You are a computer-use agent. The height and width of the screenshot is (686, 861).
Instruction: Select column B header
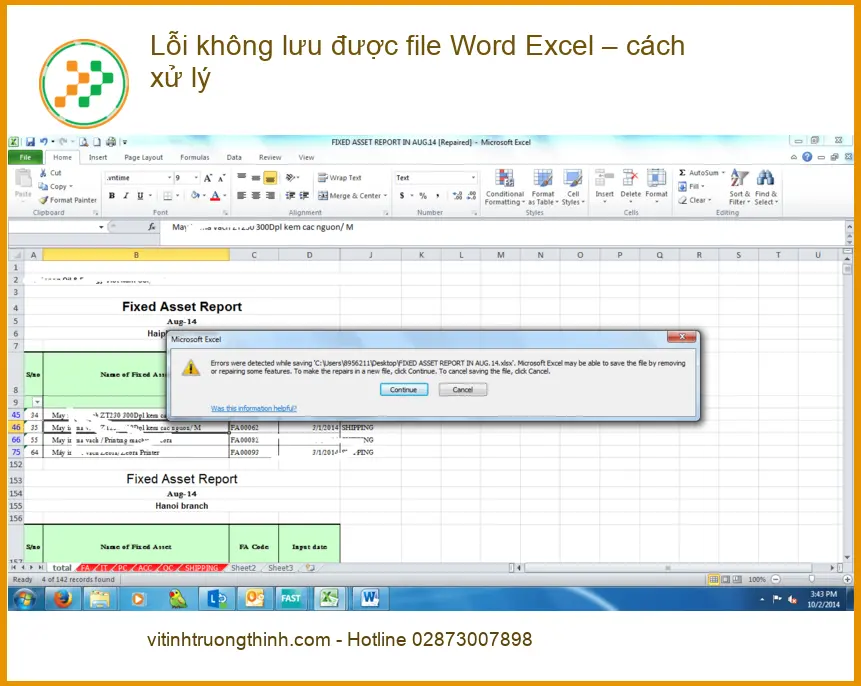coord(136,255)
